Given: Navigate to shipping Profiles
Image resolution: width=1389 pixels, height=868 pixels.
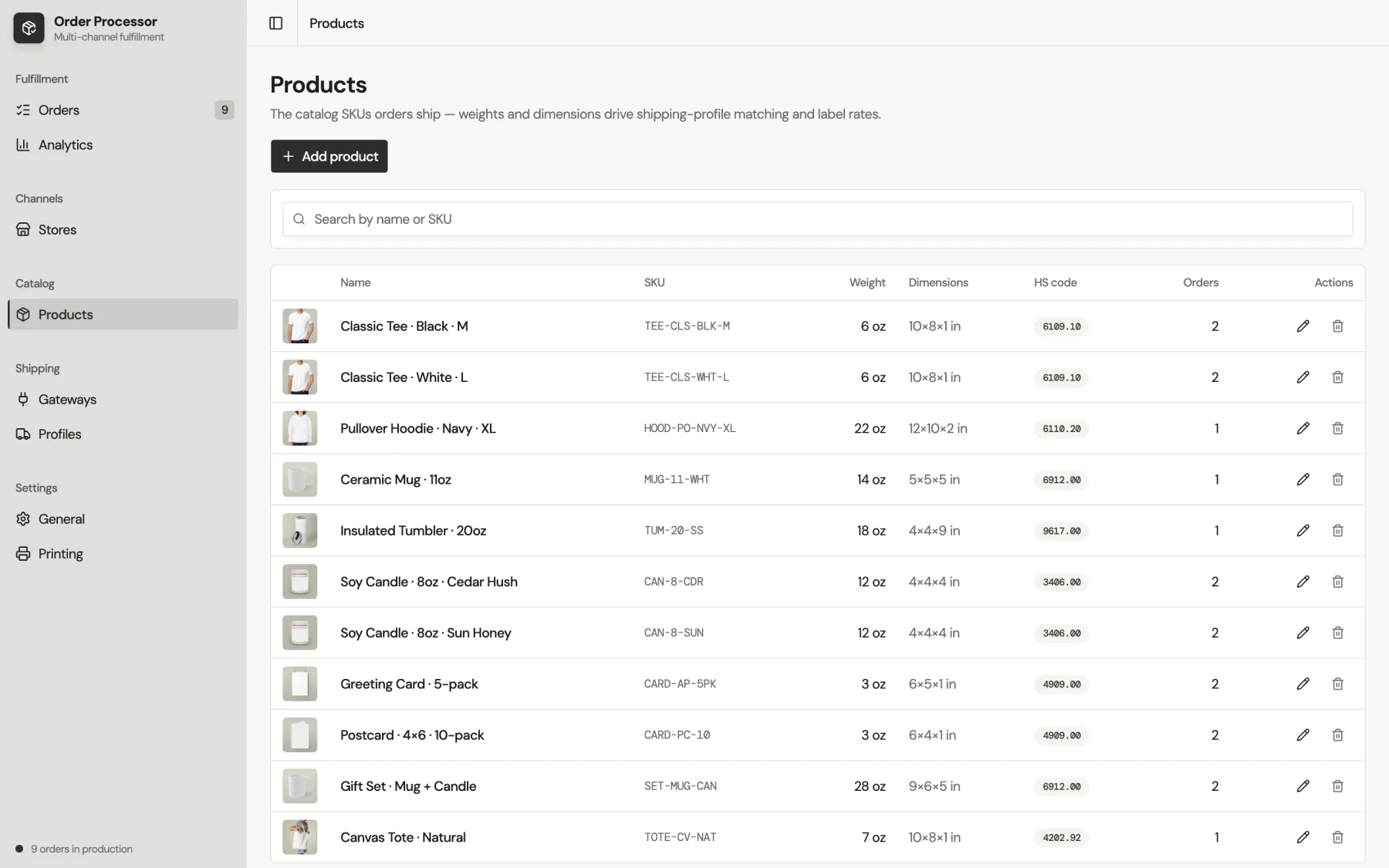Looking at the screenshot, I should pos(123,434).
